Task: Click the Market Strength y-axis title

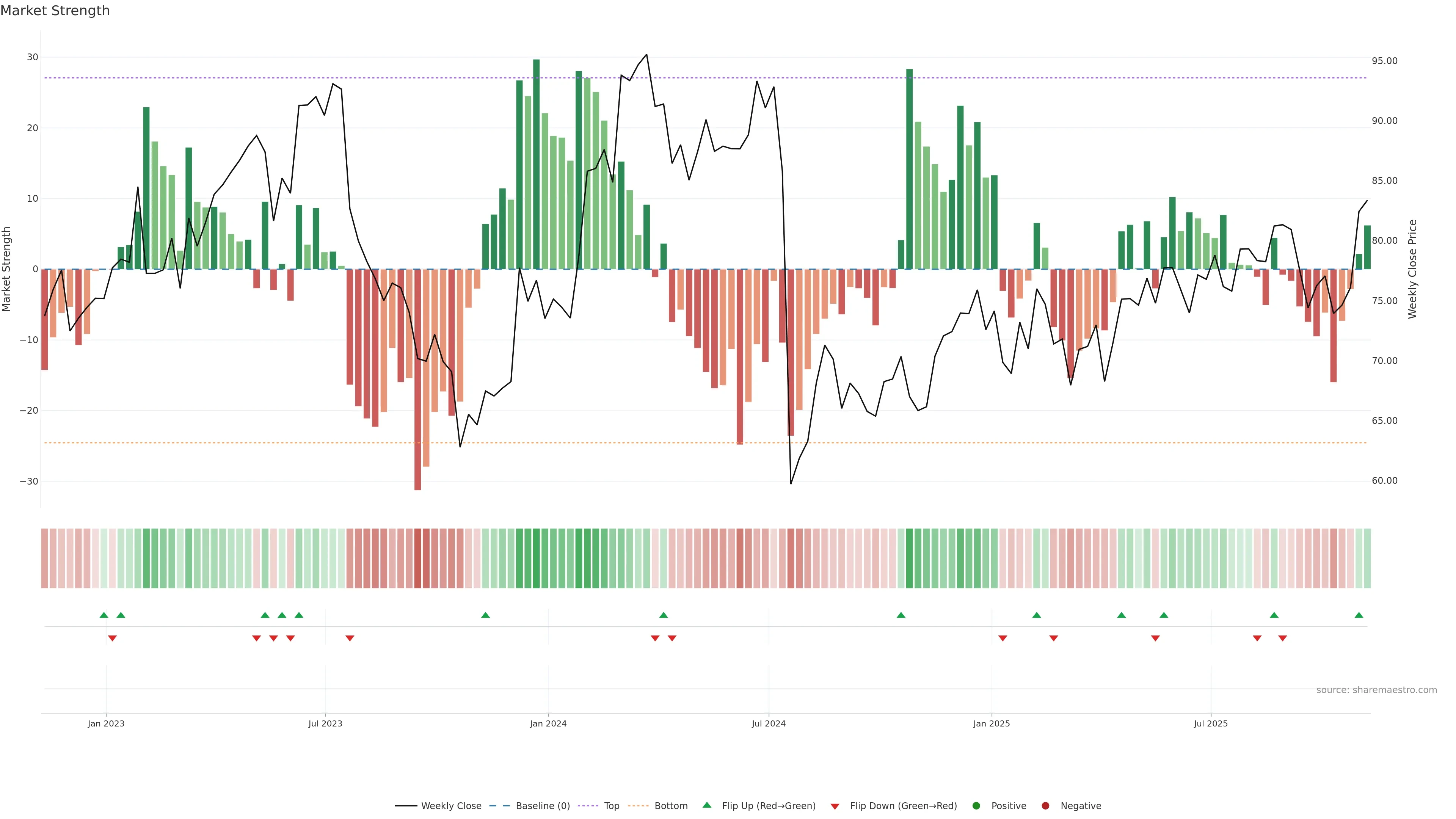Action: pos(7,269)
